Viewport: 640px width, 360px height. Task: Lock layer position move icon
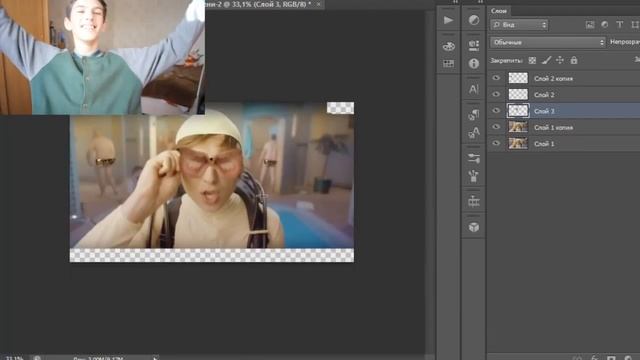tap(560, 60)
